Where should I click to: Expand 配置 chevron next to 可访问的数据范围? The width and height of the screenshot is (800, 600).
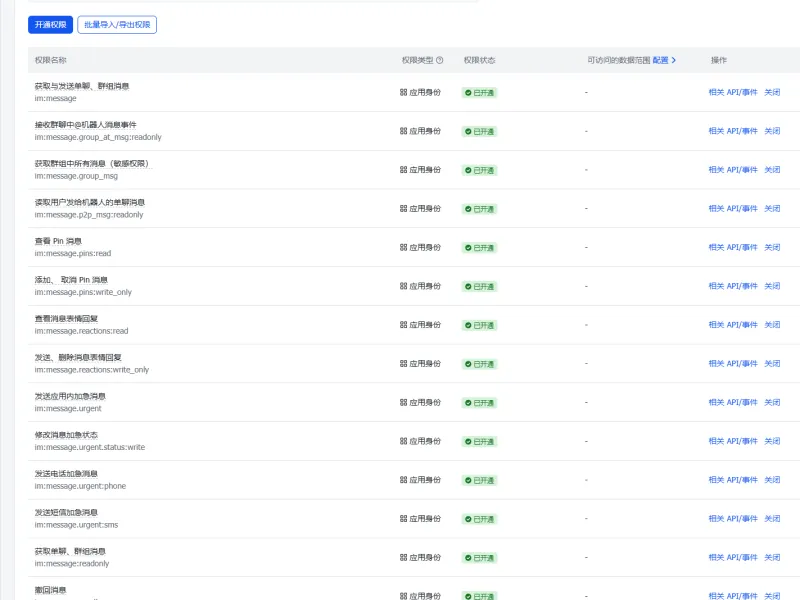673,60
